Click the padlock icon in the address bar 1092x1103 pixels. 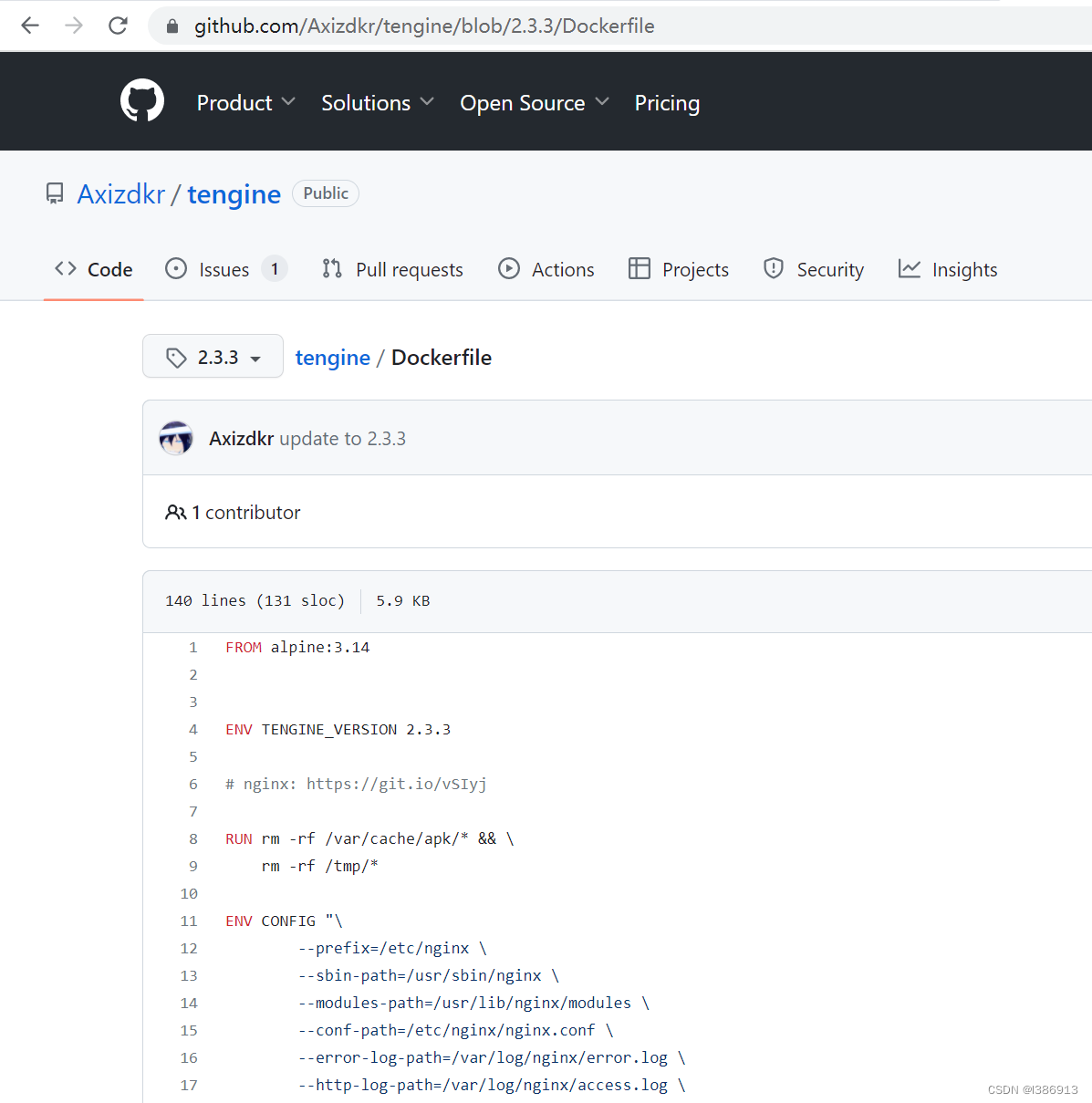click(172, 26)
